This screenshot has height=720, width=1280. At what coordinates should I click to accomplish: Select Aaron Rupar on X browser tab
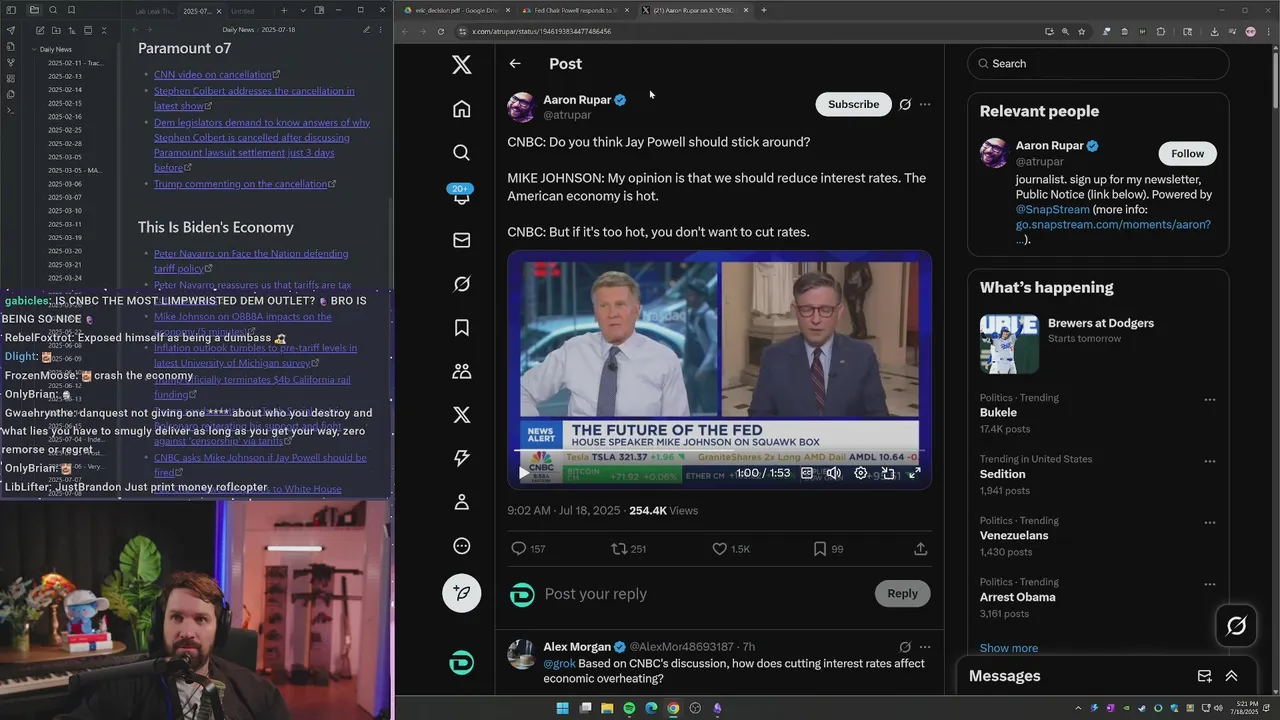pos(693,10)
